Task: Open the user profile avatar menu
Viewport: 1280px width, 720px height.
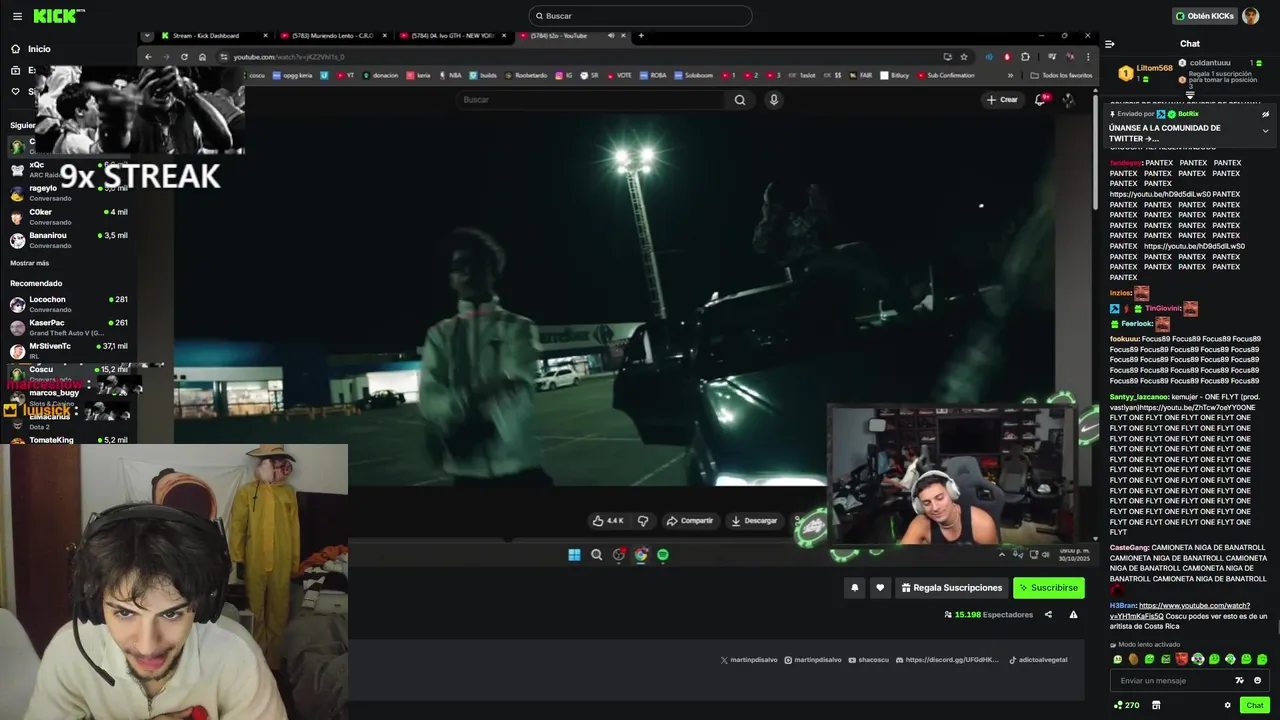Action: pyautogui.click(x=1251, y=16)
